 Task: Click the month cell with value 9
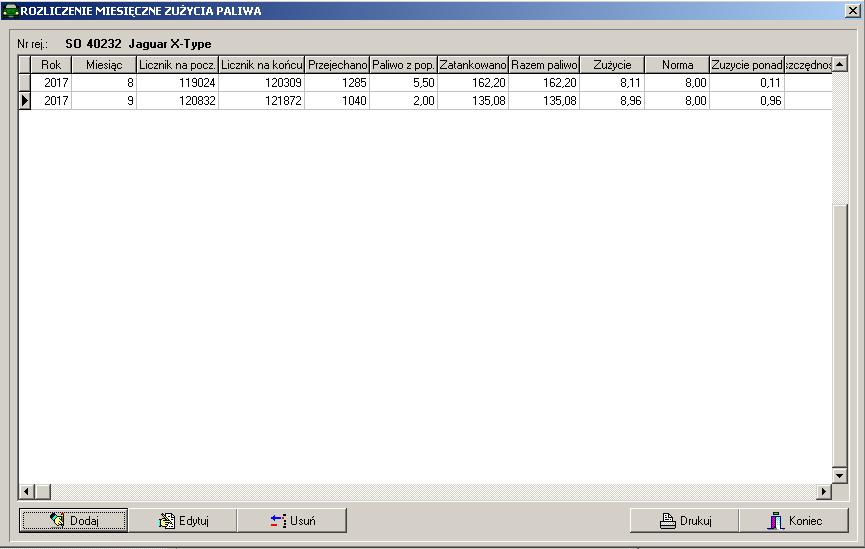coord(104,100)
